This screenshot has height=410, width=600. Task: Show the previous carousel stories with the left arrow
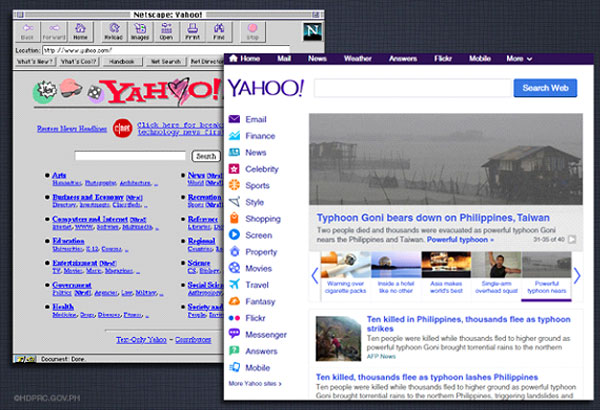pyautogui.click(x=315, y=276)
